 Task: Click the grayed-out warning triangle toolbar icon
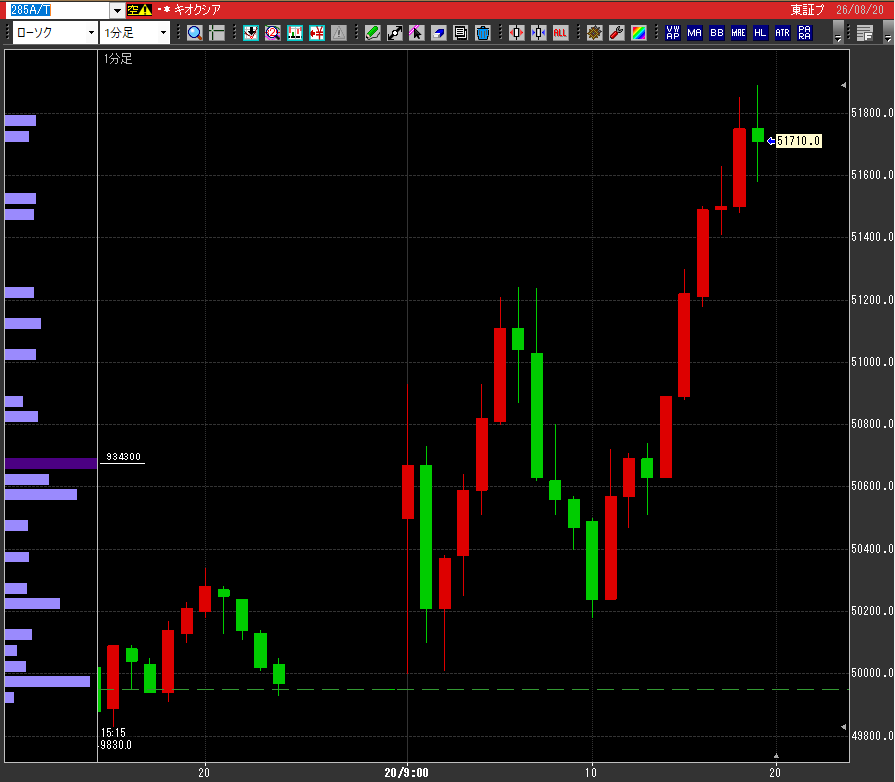[x=338, y=33]
